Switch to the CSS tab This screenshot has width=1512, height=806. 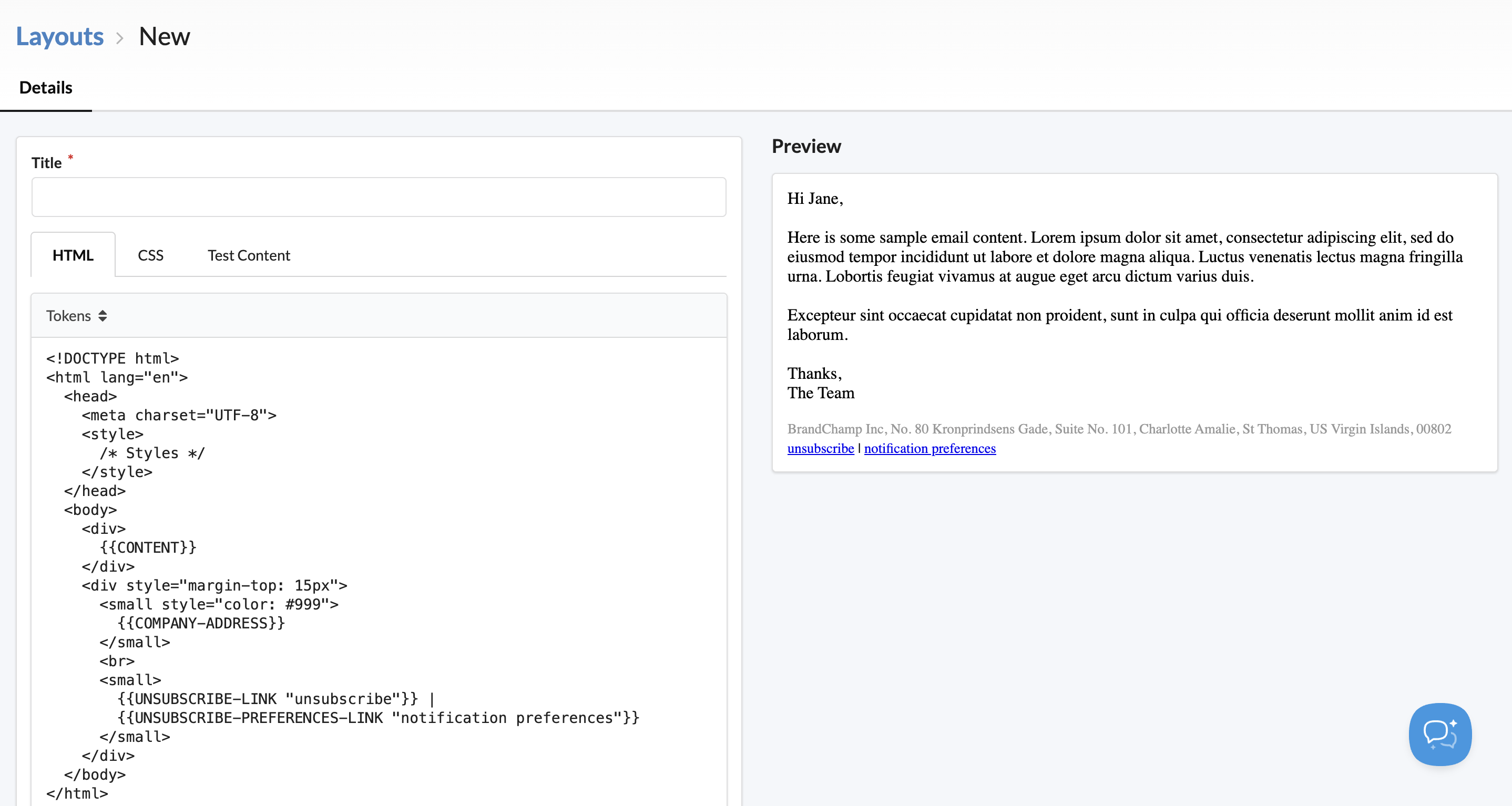150,255
